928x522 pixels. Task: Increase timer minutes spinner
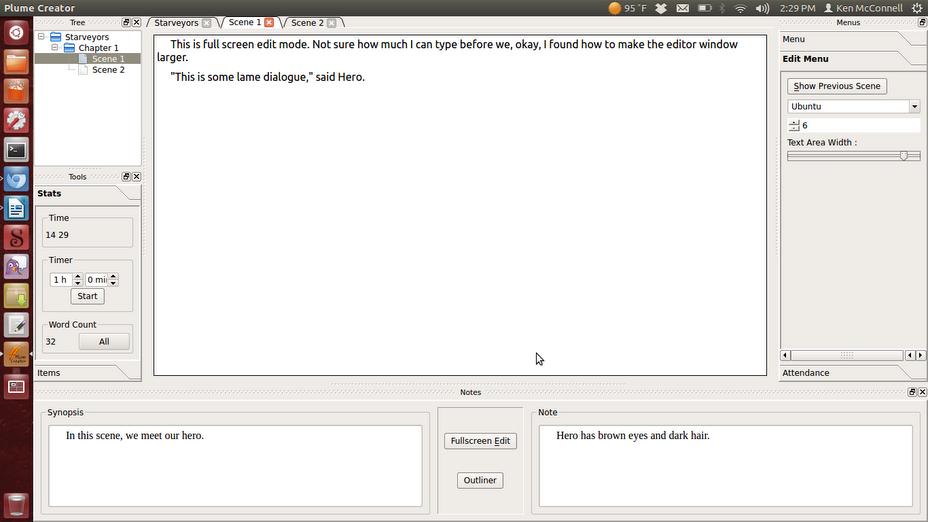click(x=113, y=276)
